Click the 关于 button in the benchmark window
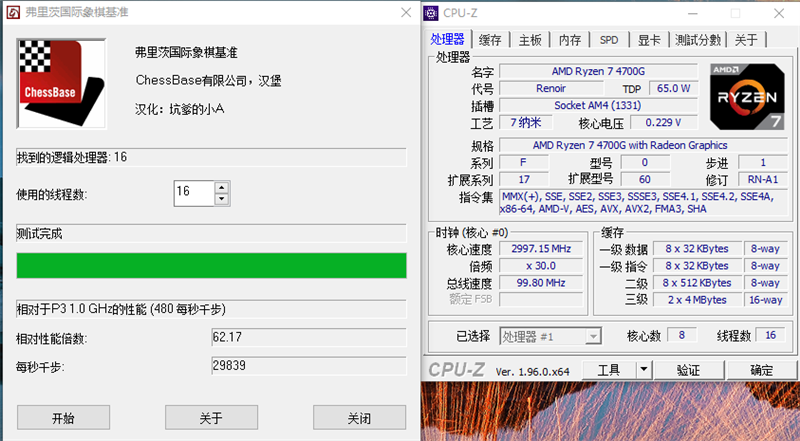Screen dimensions: 800x441 [x=211, y=418]
